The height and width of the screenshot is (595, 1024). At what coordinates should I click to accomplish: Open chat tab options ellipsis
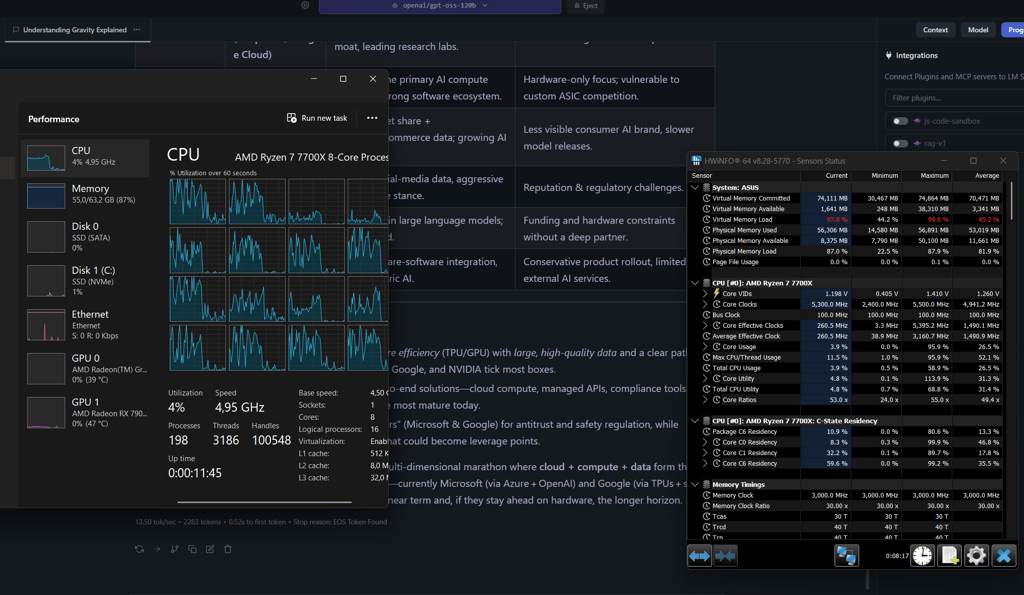(x=136, y=29)
